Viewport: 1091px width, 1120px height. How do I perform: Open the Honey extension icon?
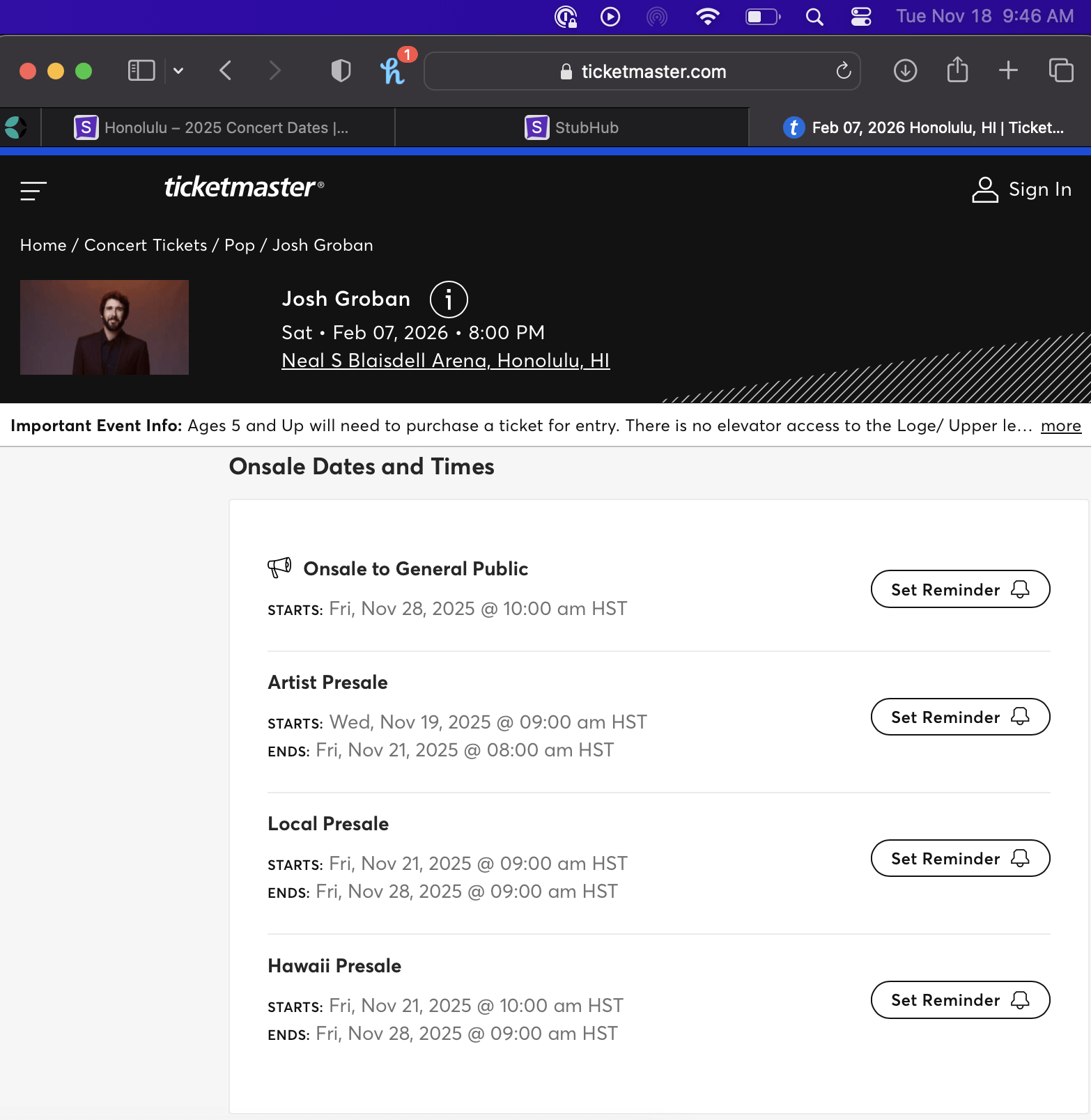pos(392,70)
